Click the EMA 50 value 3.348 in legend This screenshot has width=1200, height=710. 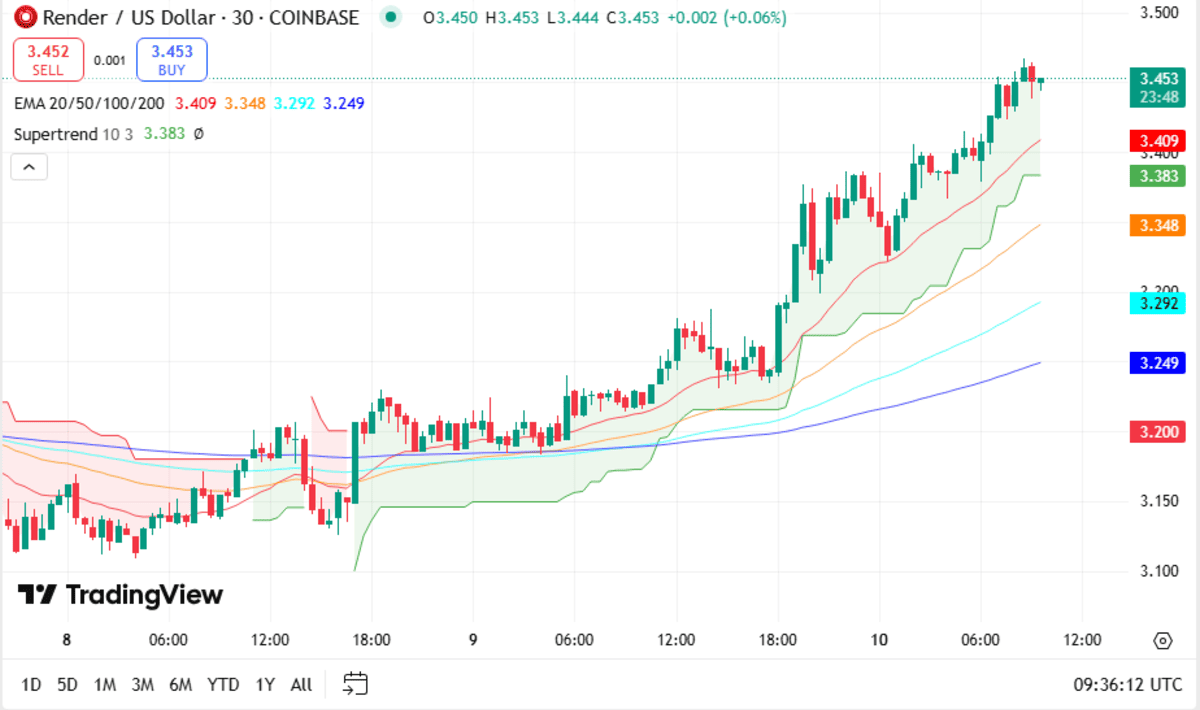pos(245,103)
